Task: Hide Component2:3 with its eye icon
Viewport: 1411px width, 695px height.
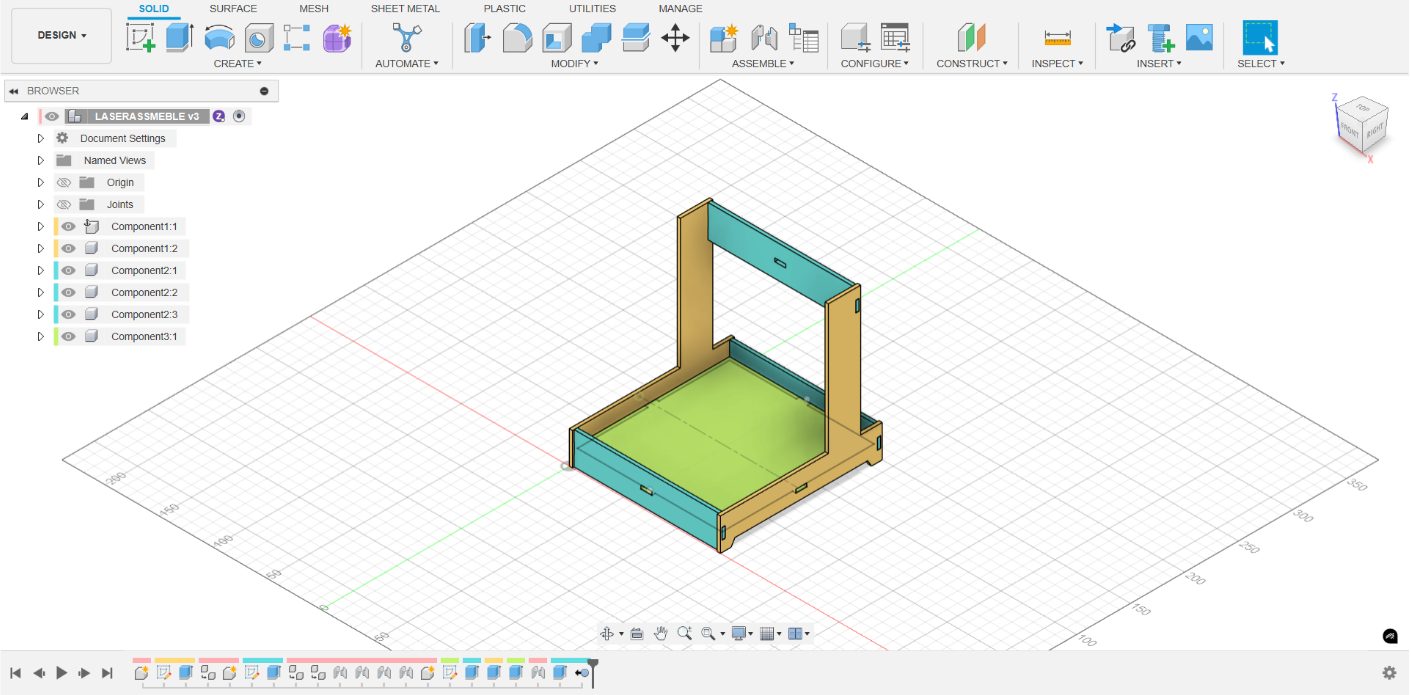Action: (x=68, y=314)
